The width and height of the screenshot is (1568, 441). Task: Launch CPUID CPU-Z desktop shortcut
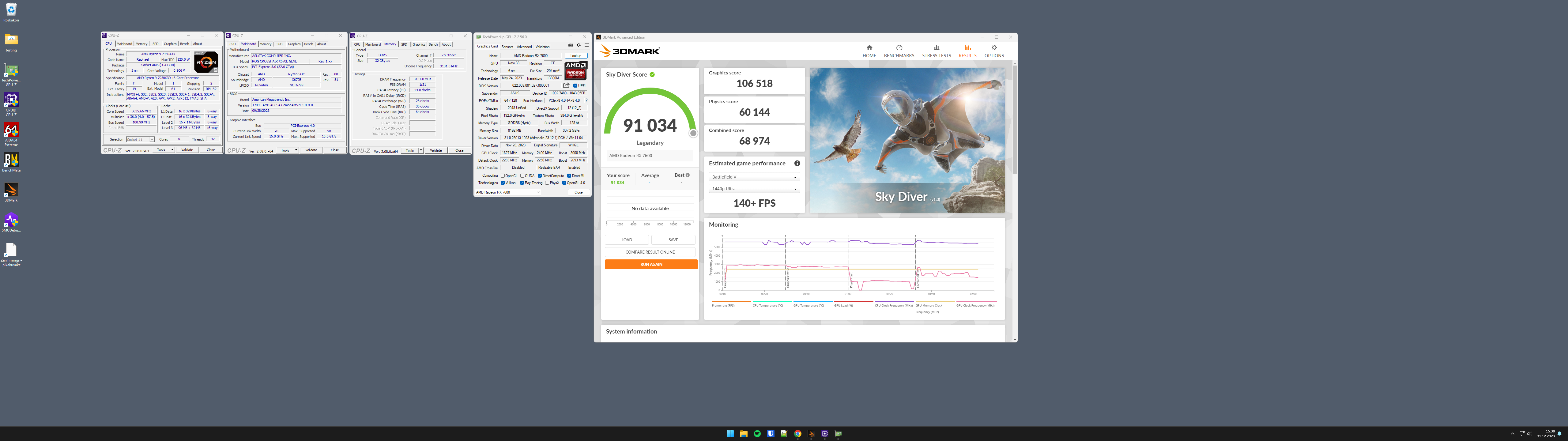[11, 104]
